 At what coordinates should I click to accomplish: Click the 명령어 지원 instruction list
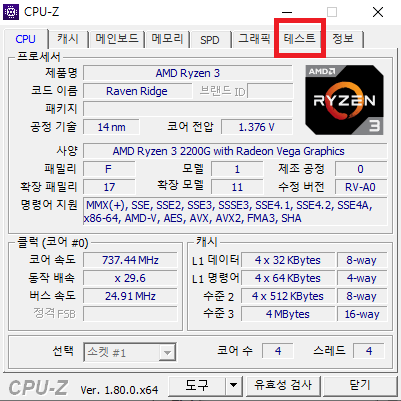(x=235, y=212)
